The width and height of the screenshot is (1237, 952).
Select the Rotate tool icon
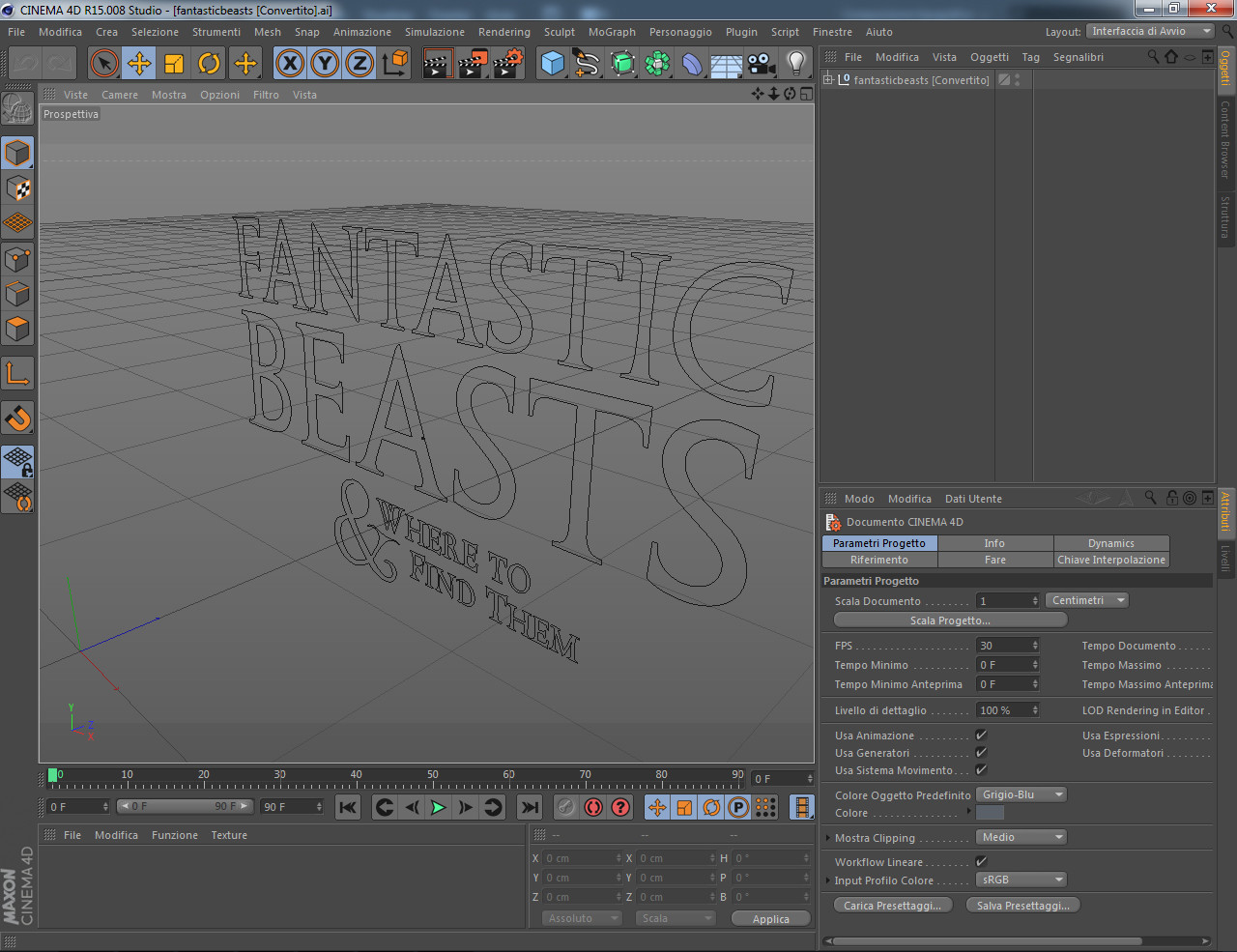pyautogui.click(x=209, y=64)
